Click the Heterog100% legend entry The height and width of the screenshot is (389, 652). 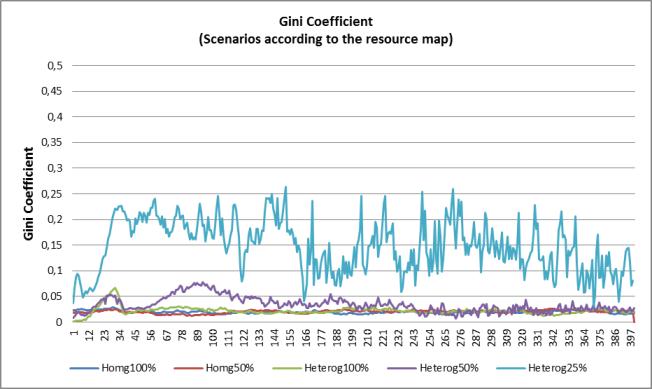click(321, 368)
